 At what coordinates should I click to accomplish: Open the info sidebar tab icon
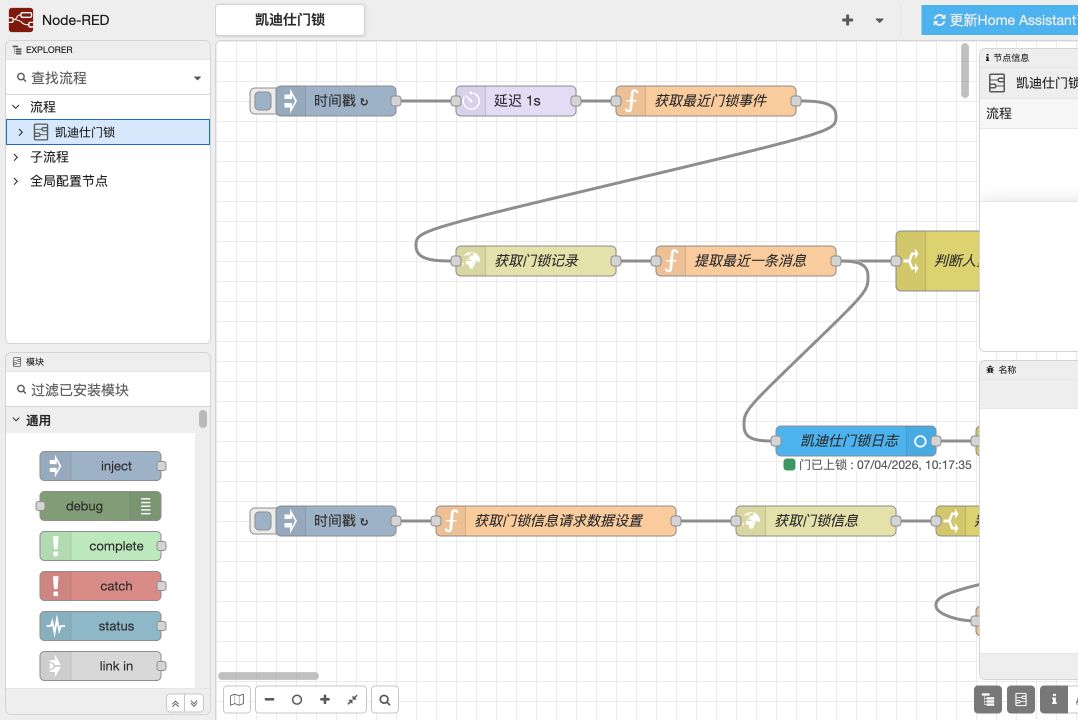1054,700
